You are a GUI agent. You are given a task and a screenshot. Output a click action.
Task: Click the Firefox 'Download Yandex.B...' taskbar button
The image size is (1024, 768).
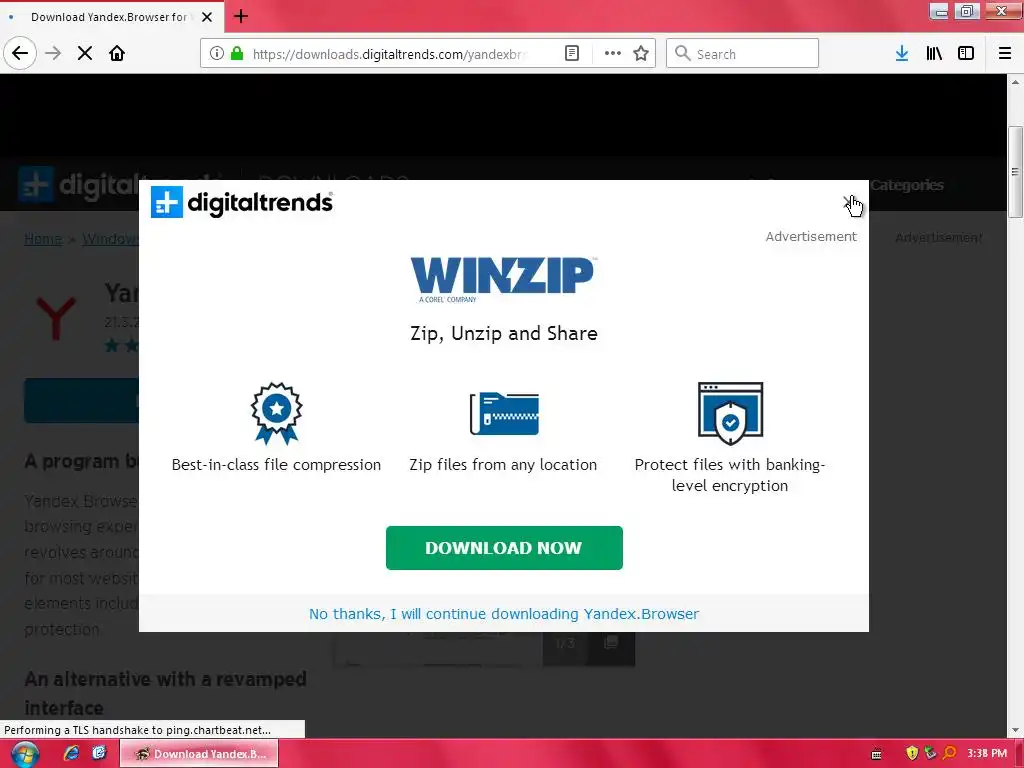tap(199, 754)
